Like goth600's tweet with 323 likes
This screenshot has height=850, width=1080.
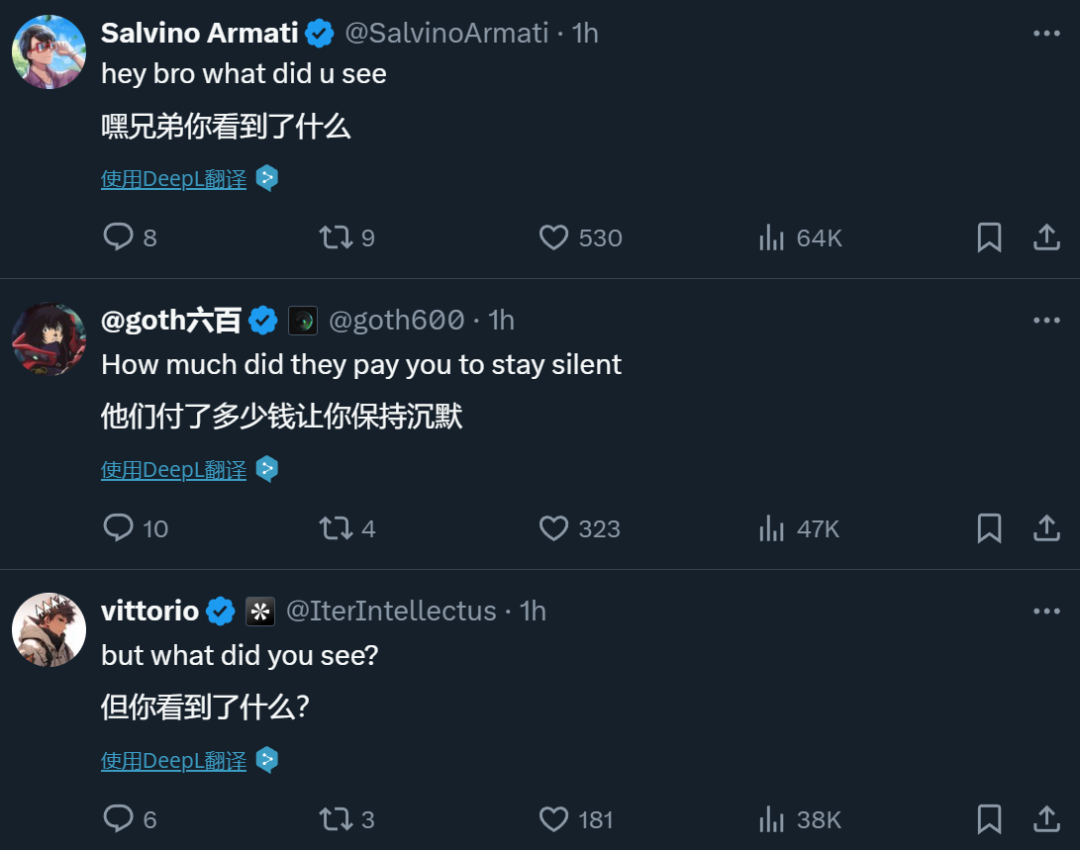pos(554,528)
